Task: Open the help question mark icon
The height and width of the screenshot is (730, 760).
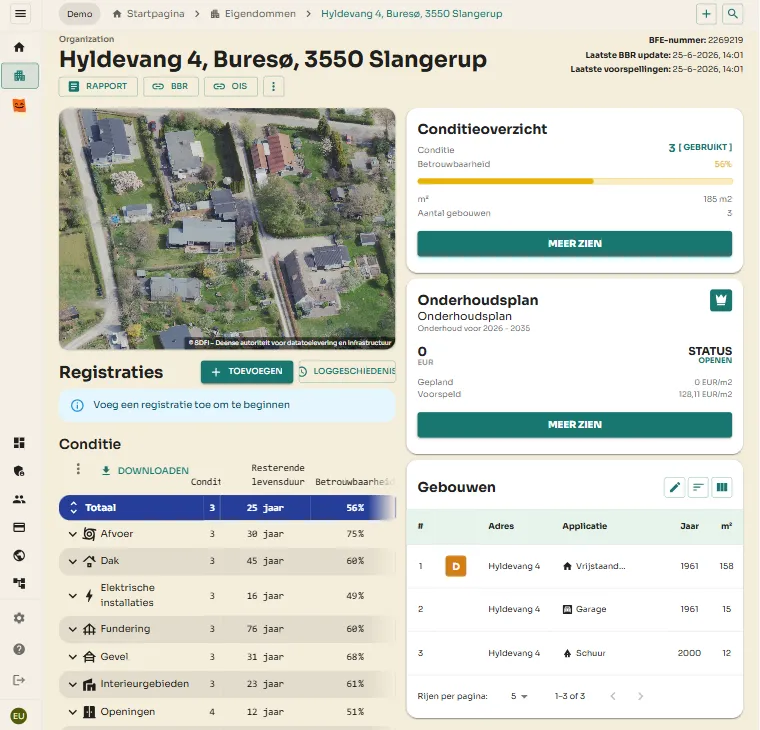Action: tap(19, 649)
